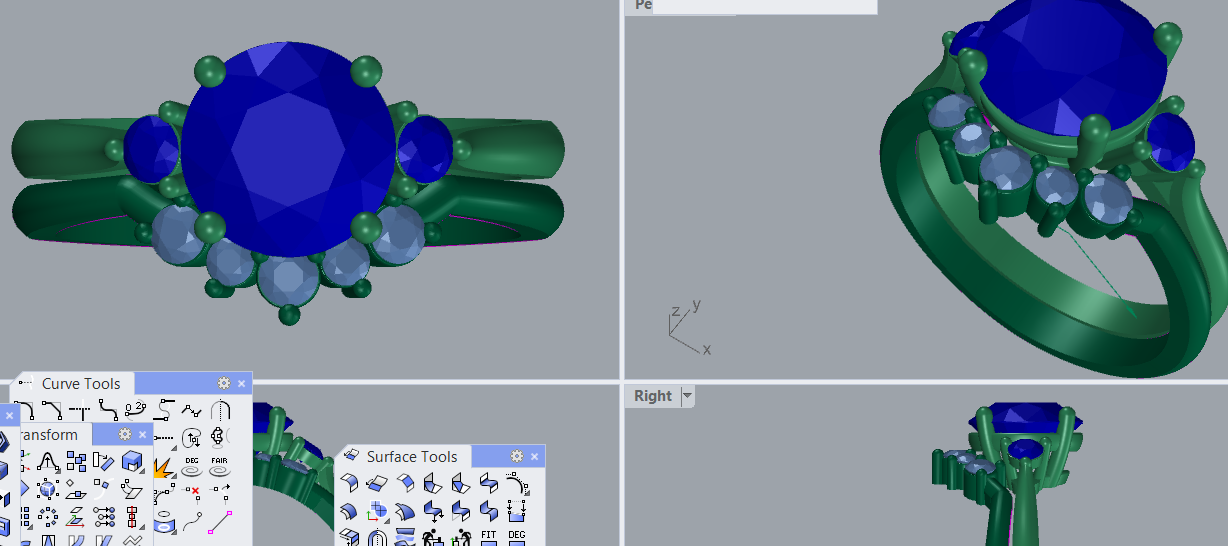Open Transform panel gear settings
This screenshot has width=1228, height=546.
pos(125,434)
